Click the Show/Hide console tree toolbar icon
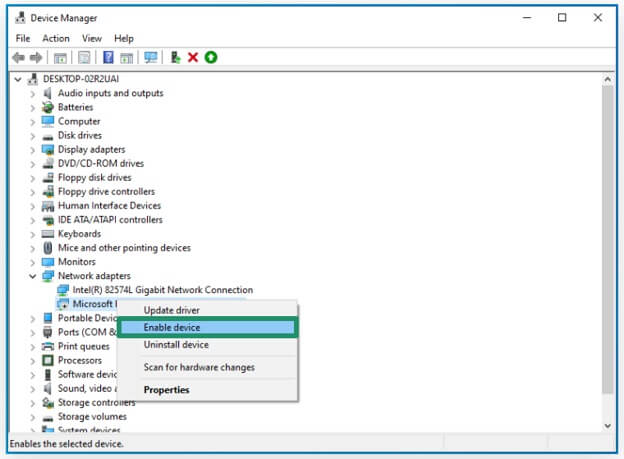The height and width of the screenshot is (459, 624). tap(60, 58)
